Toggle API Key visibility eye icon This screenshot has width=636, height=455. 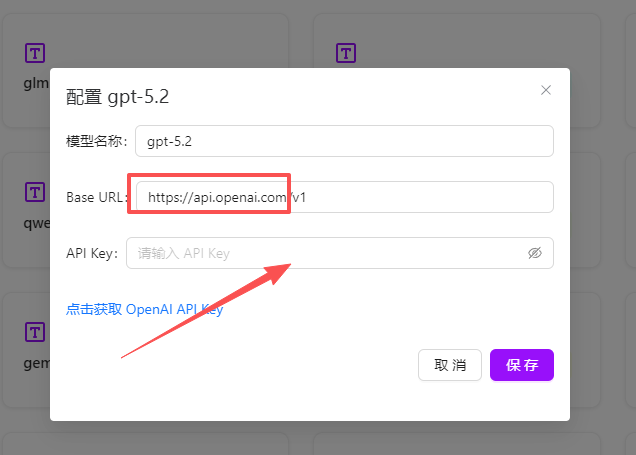click(535, 253)
